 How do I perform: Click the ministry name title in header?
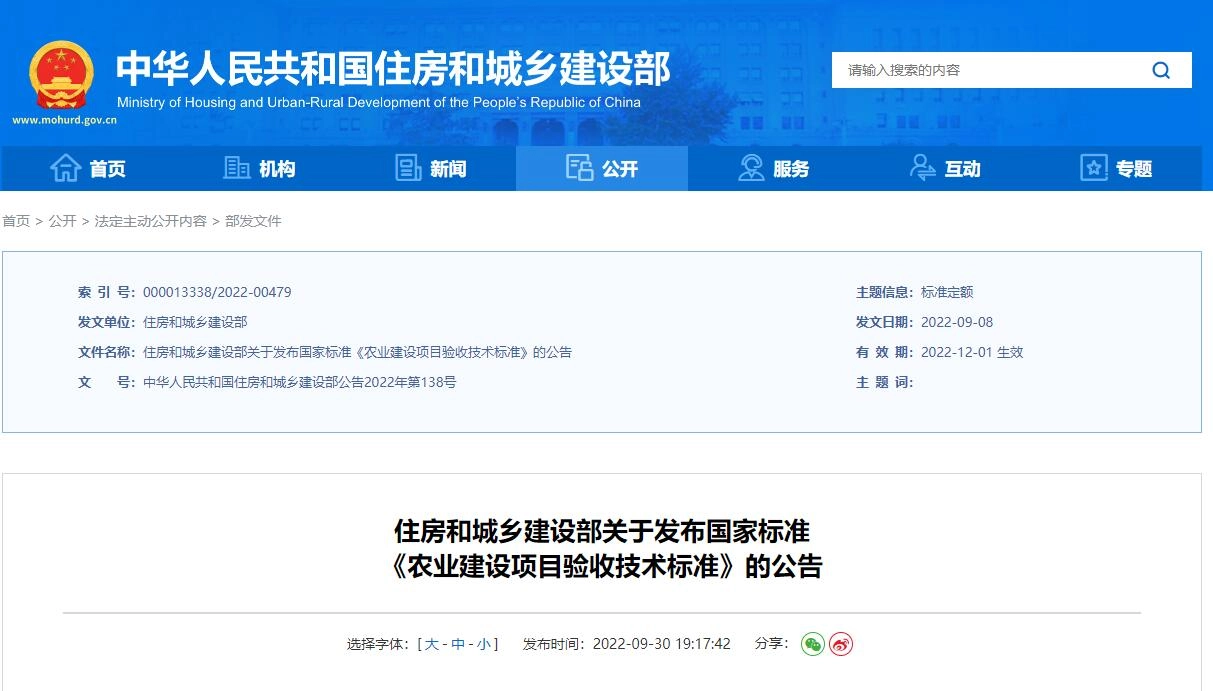(x=393, y=68)
